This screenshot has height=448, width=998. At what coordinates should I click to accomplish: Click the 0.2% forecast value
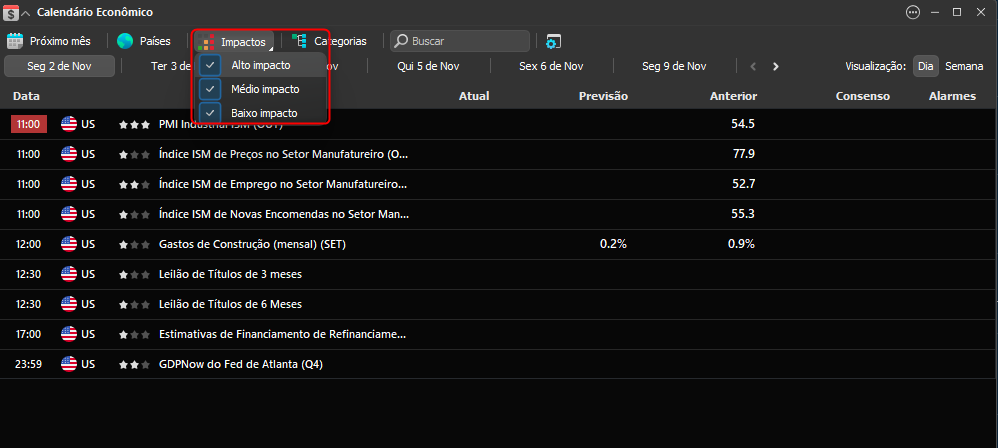click(614, 244)
